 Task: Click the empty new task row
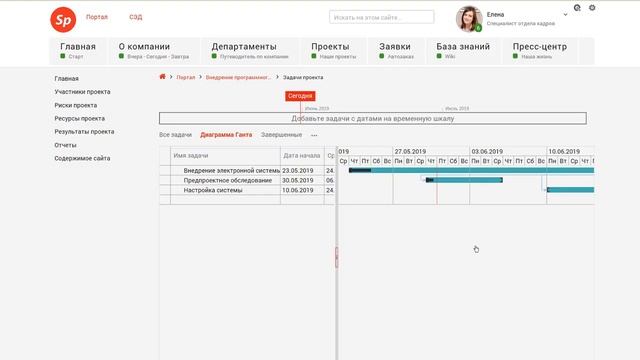247,200
